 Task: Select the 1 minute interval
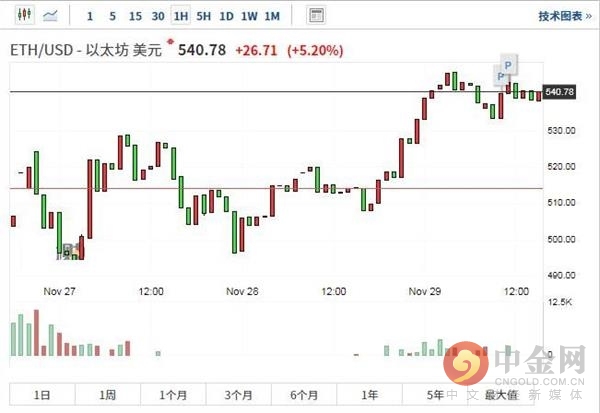coord(90,16)
